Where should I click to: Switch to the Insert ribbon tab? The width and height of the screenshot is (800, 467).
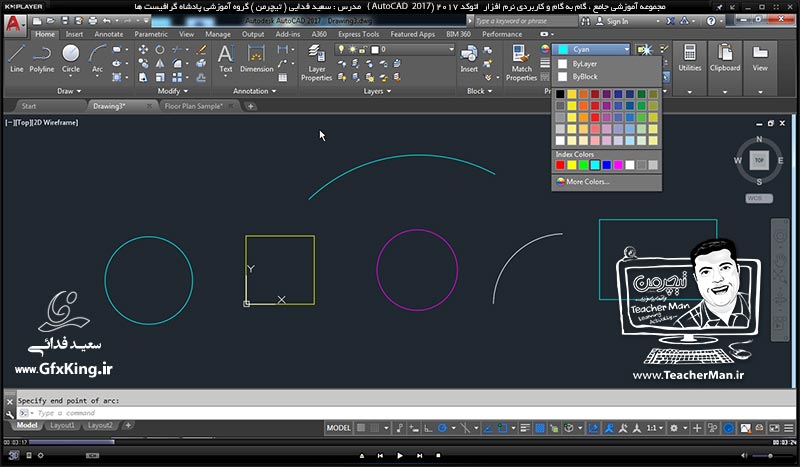click(x=74, y=34)
